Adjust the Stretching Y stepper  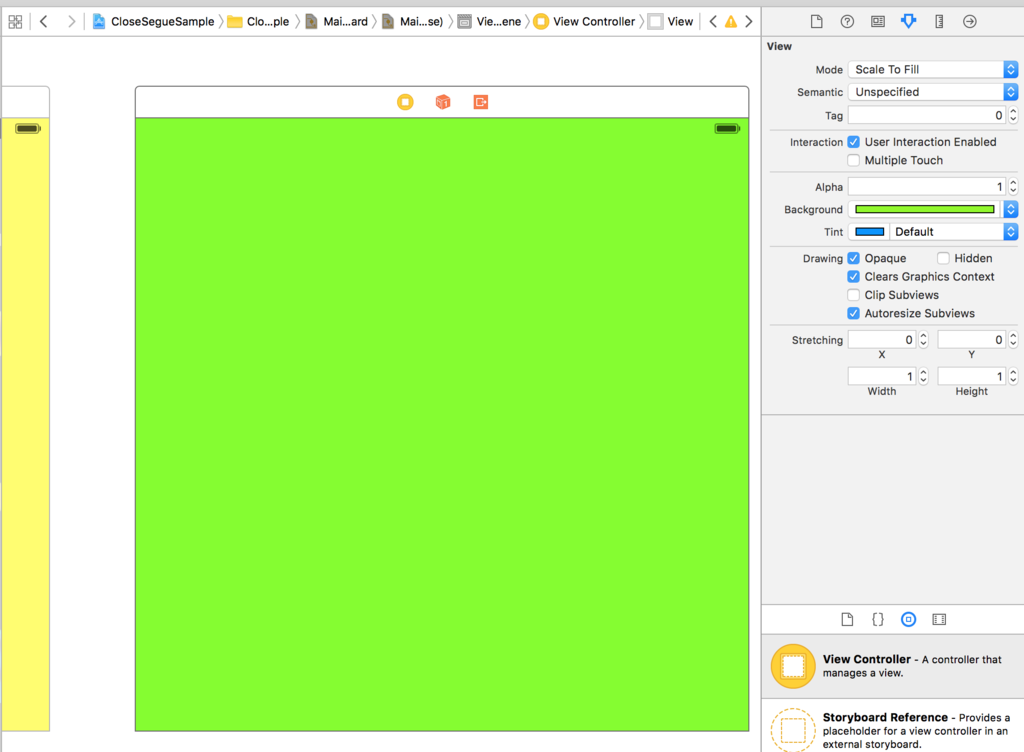[1013, 339]
